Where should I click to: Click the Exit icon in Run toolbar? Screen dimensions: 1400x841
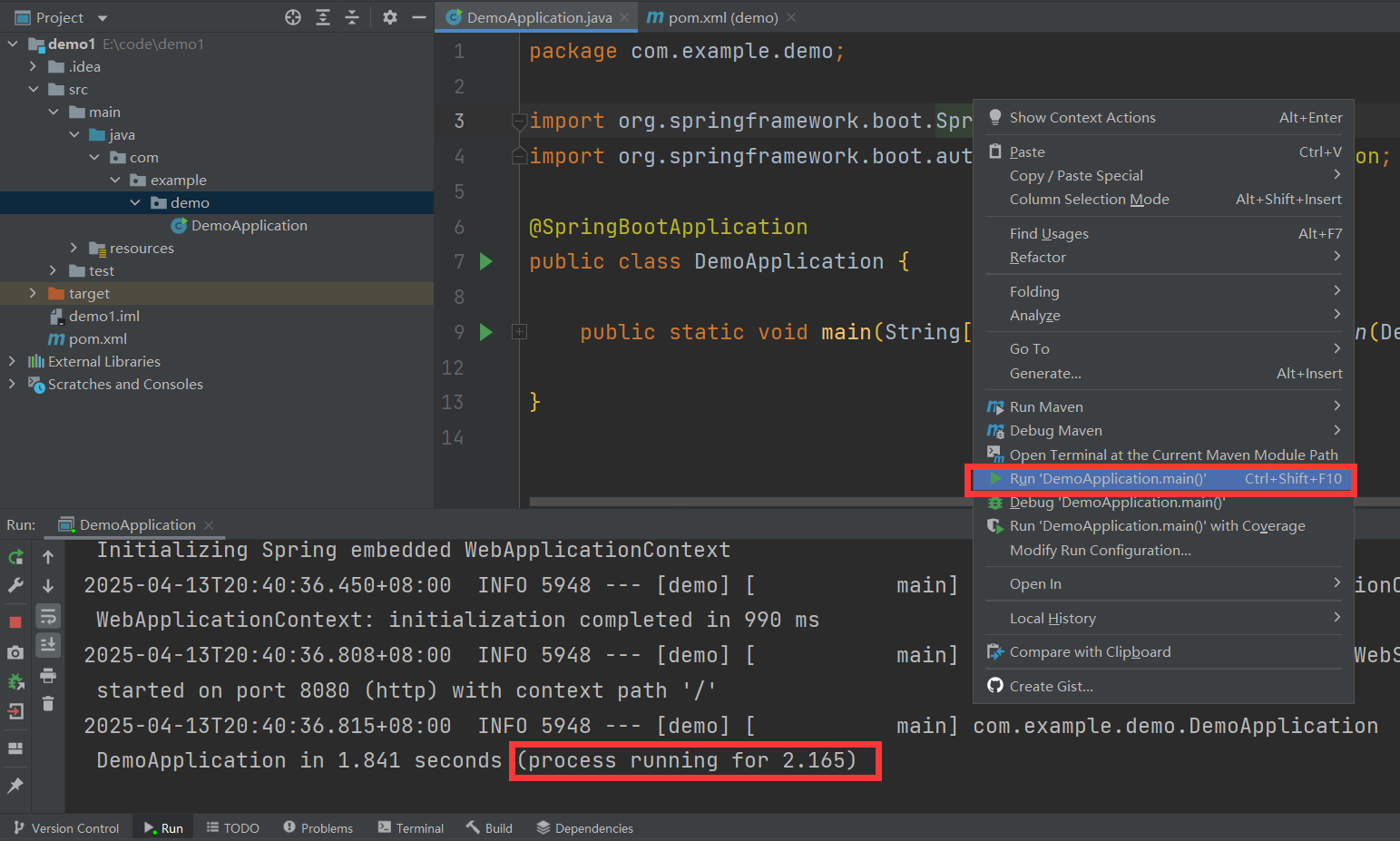15,711
